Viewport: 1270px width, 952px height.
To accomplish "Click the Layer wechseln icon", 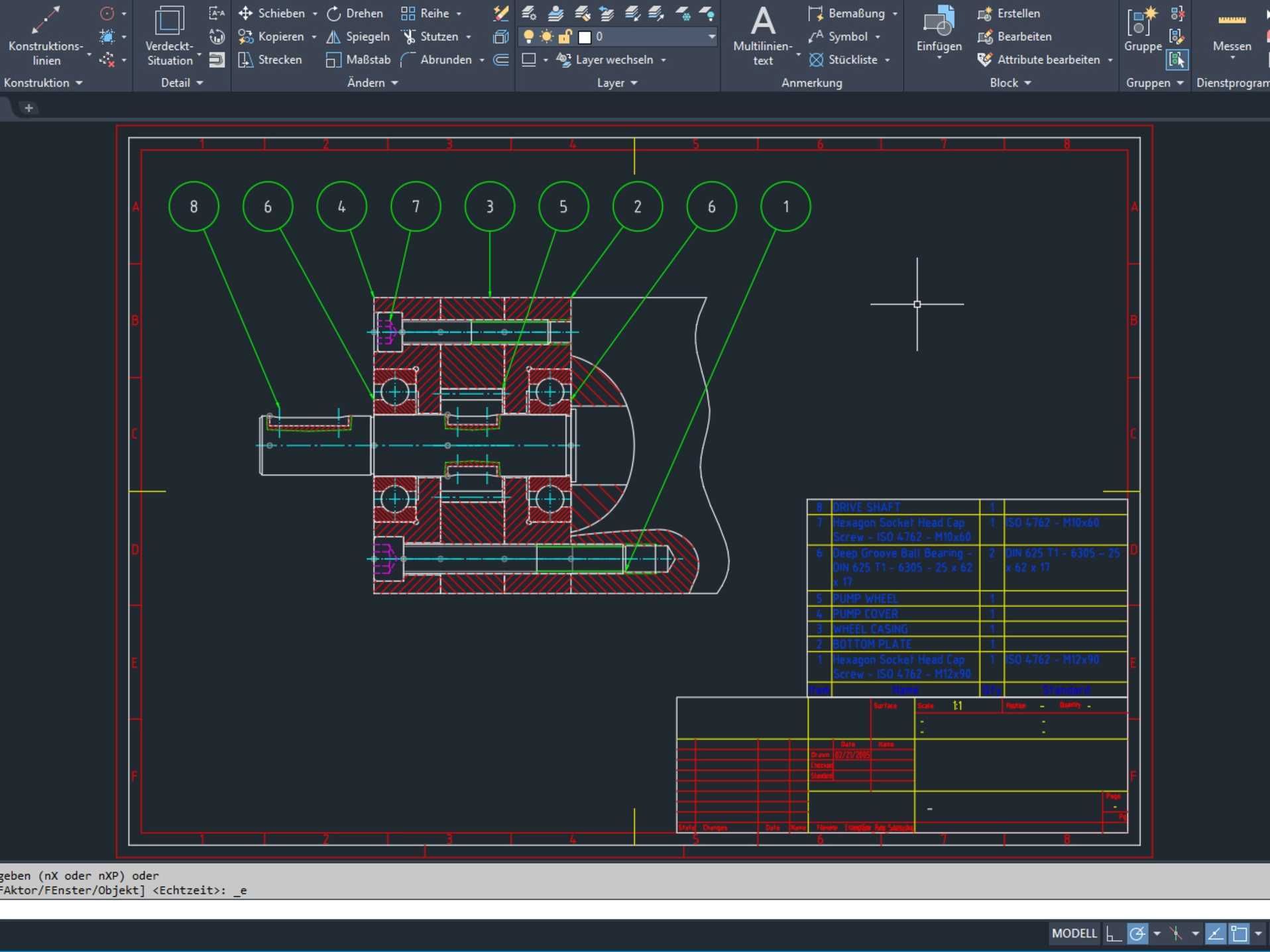I will [x=563, y=60].
